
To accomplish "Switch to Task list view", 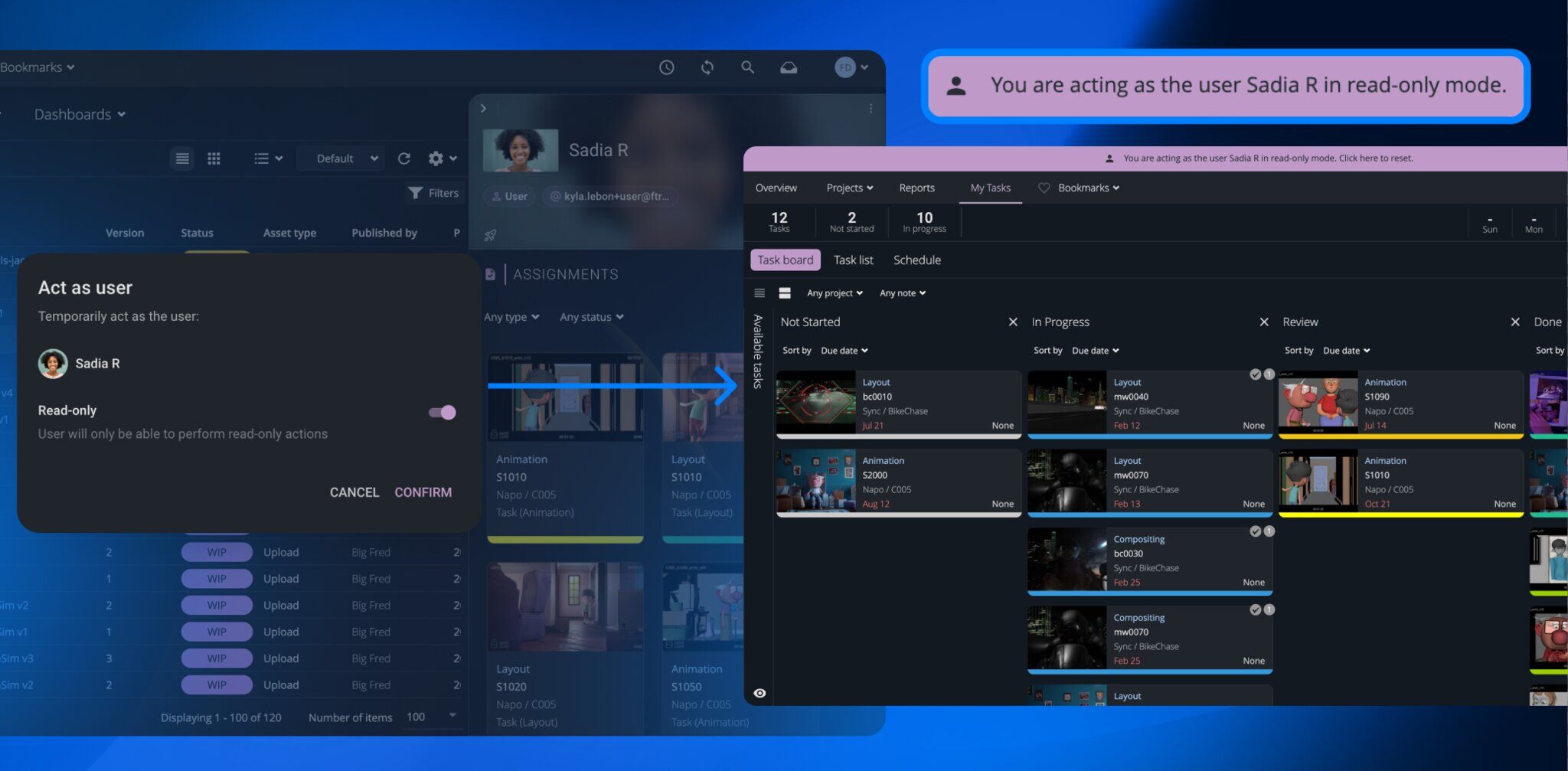I will click(x=853, y=260).
